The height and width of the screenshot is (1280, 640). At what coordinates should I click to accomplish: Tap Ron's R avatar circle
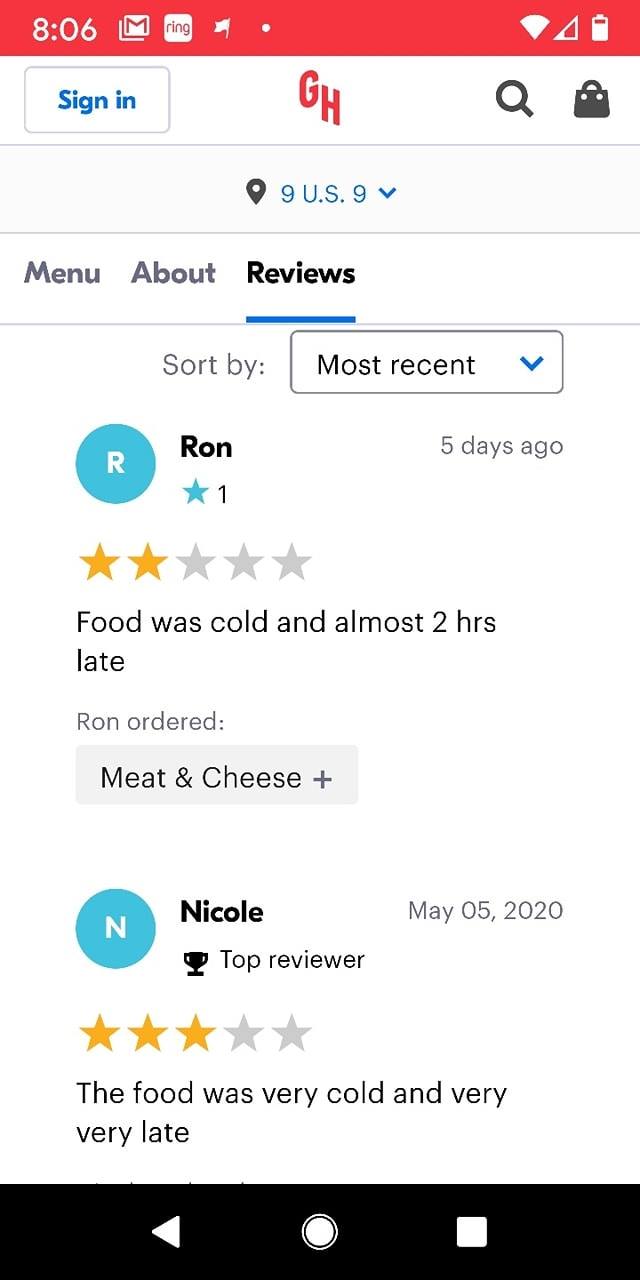pos(116,463)
